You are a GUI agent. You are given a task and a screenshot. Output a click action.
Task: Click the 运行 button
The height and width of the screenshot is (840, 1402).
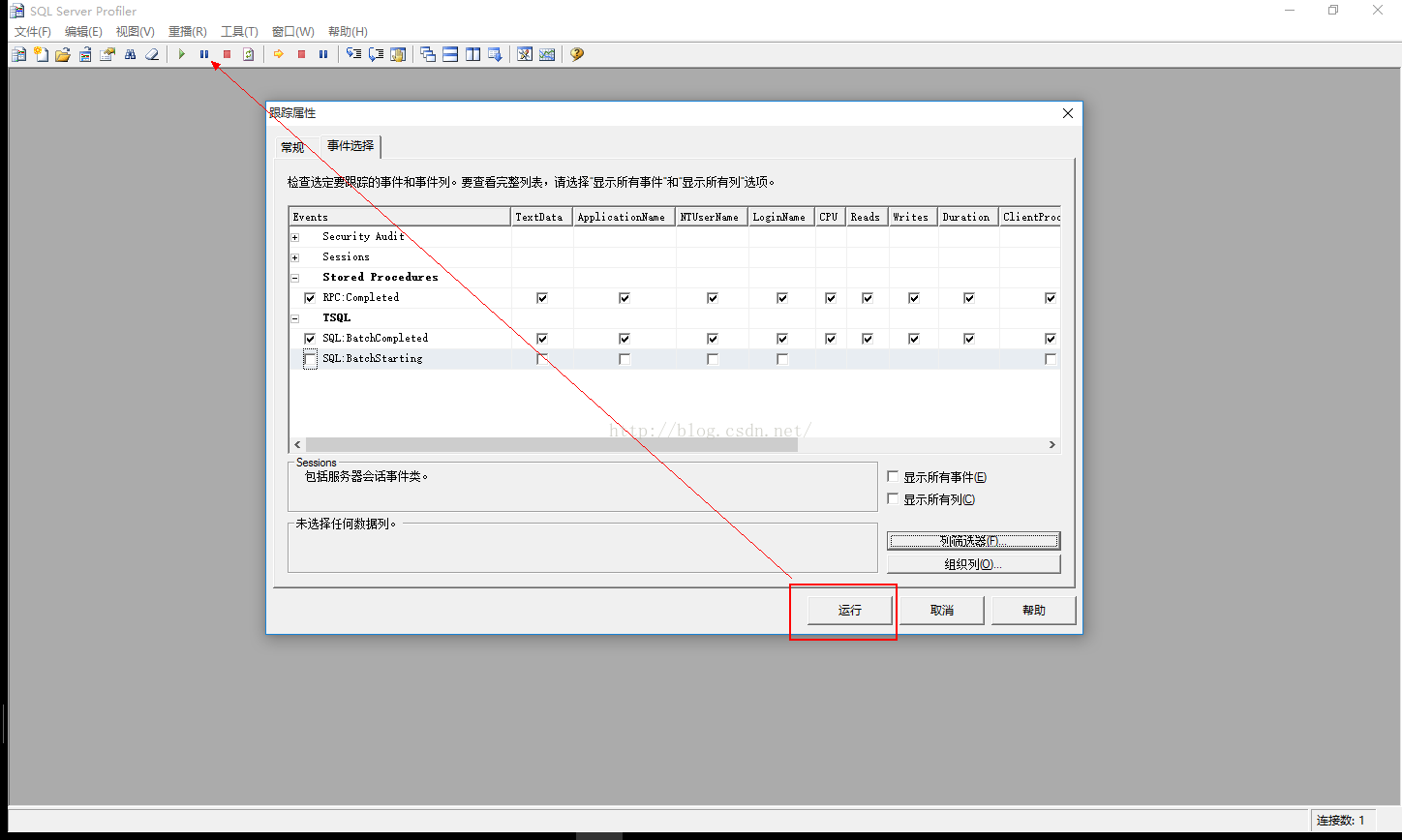tap(850, 611)
